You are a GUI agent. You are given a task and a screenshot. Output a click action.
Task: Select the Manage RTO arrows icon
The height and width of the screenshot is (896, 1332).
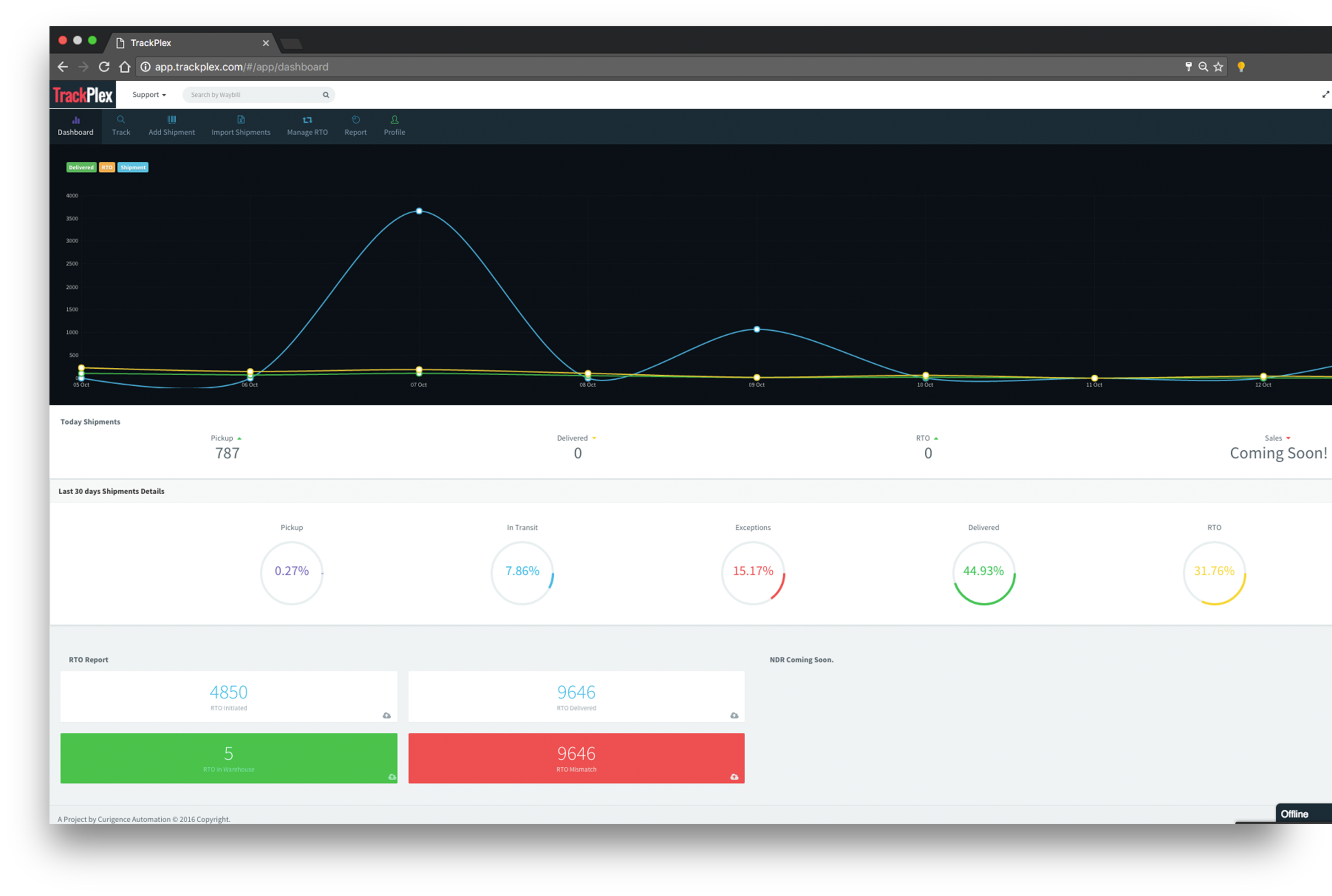pyautogui.click(x=307, y=120)
